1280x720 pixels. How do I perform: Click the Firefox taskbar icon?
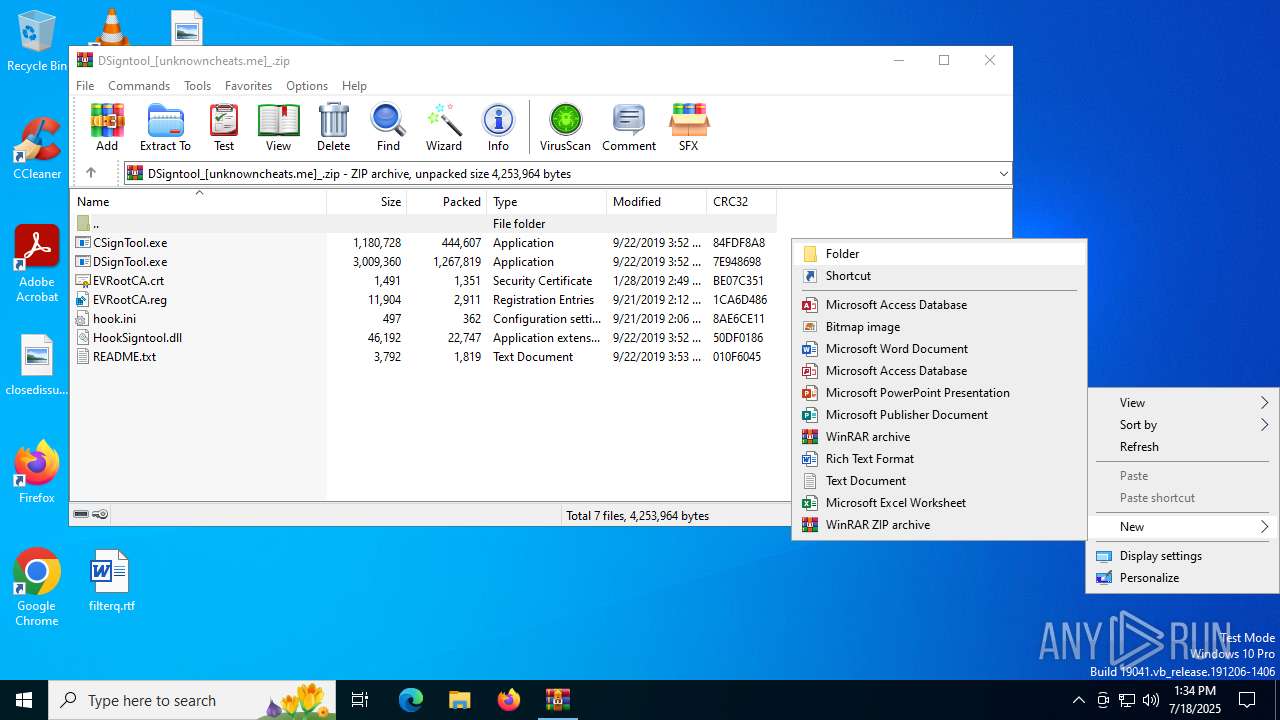(509, 700)
